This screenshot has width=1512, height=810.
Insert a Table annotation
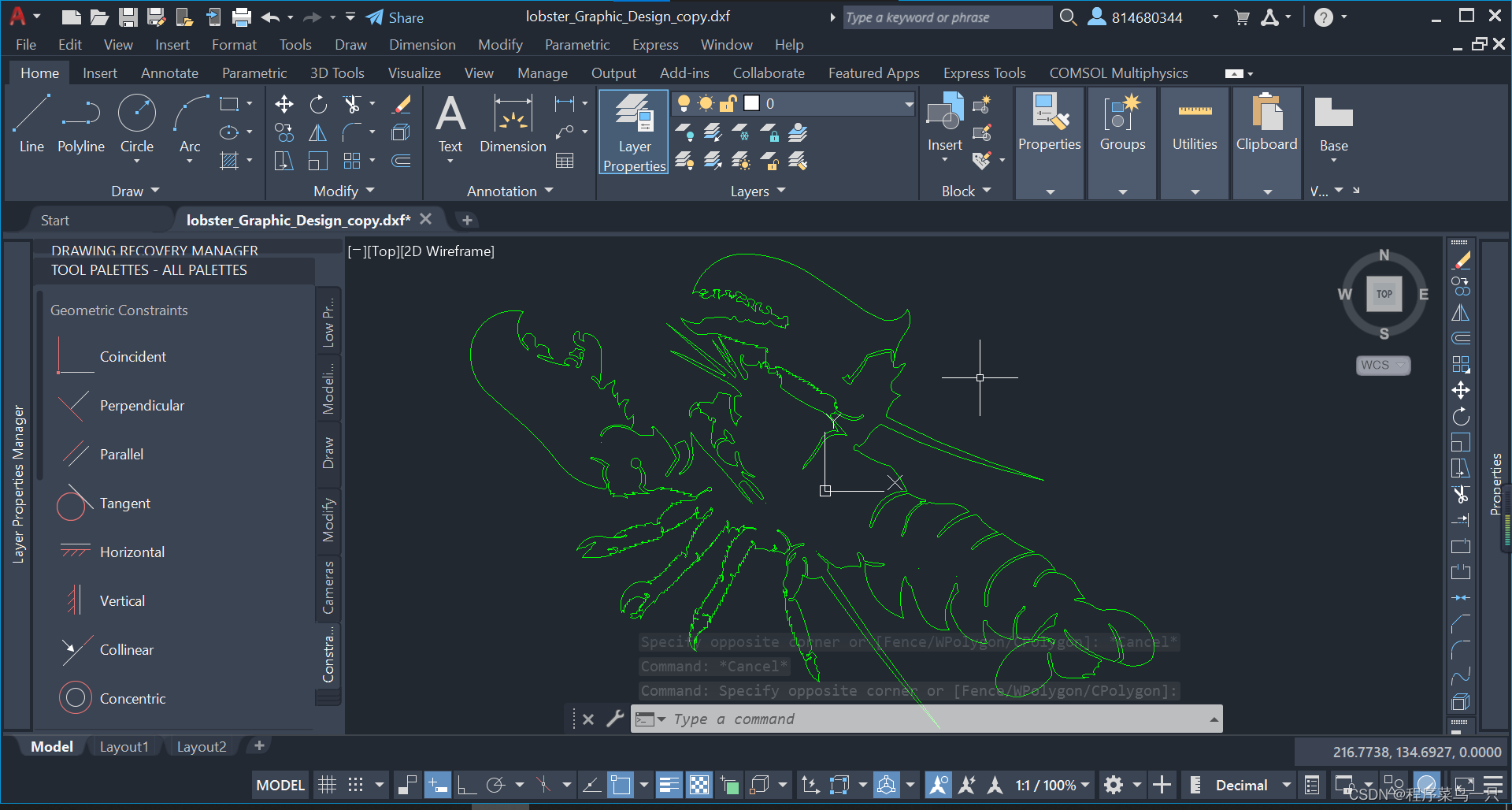[x=565, y=161]
